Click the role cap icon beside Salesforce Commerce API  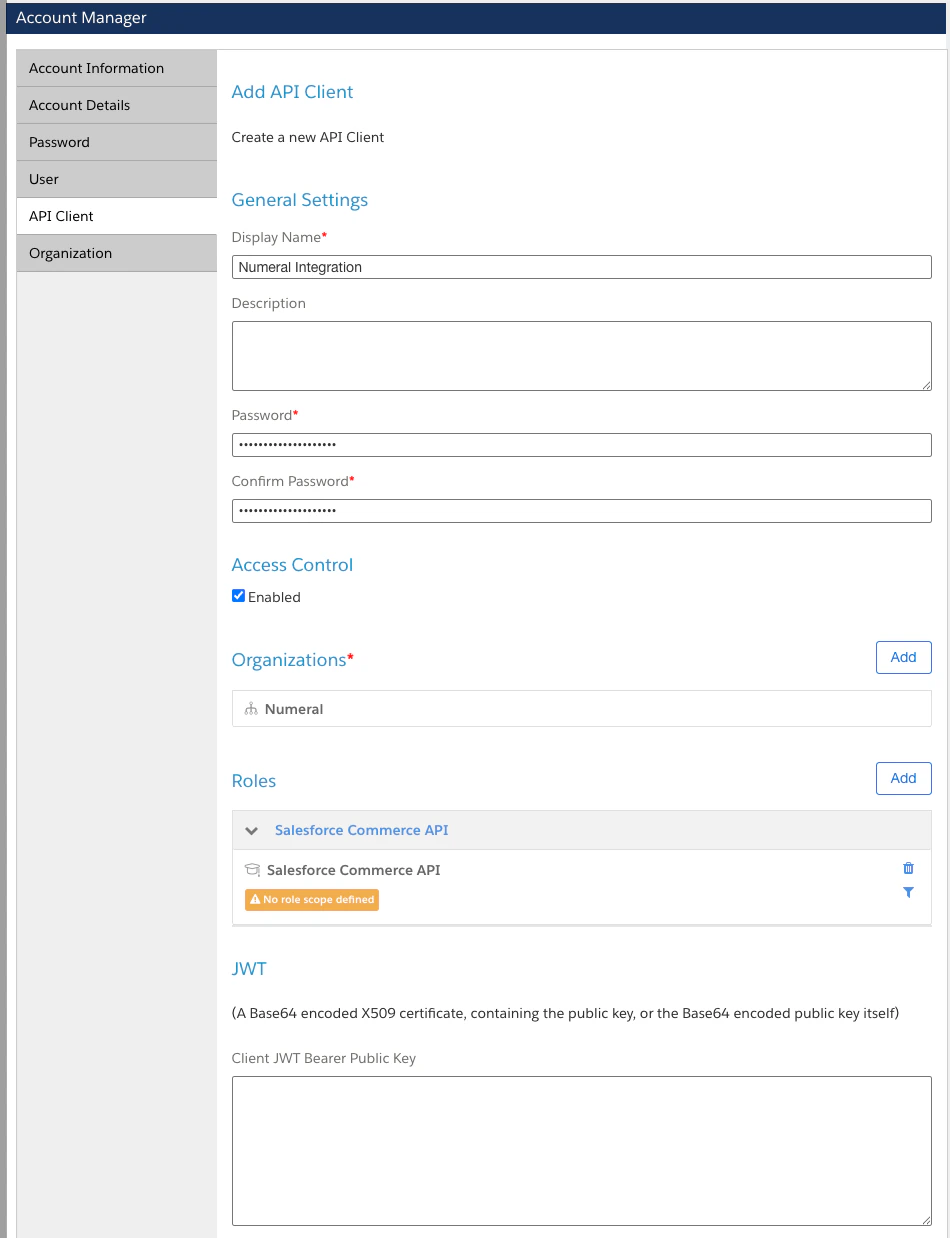tap(252, 870)
